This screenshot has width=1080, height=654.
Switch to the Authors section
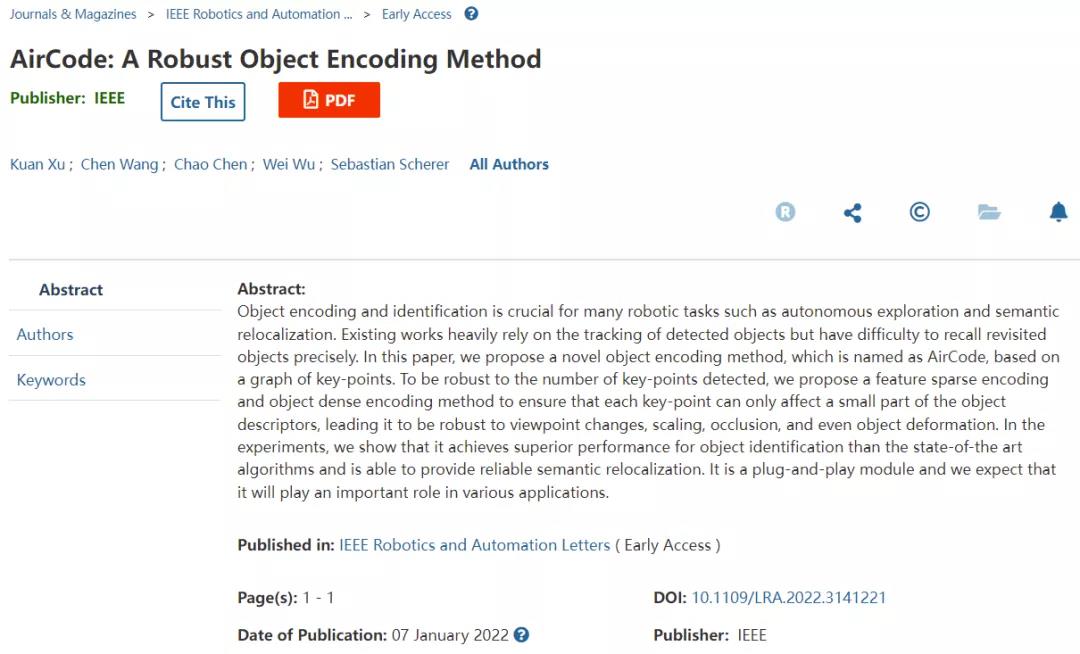point(45,335)
